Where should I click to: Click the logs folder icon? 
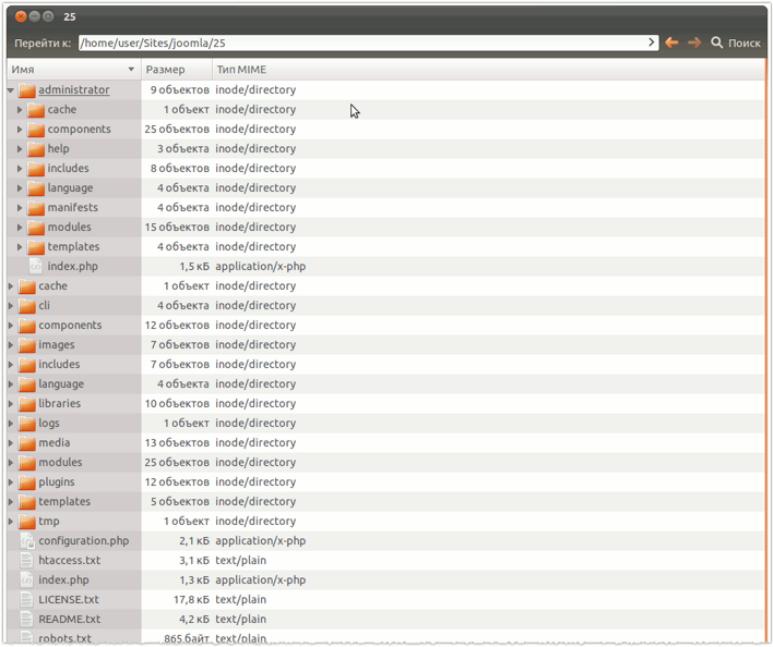(x=27, y=424)
